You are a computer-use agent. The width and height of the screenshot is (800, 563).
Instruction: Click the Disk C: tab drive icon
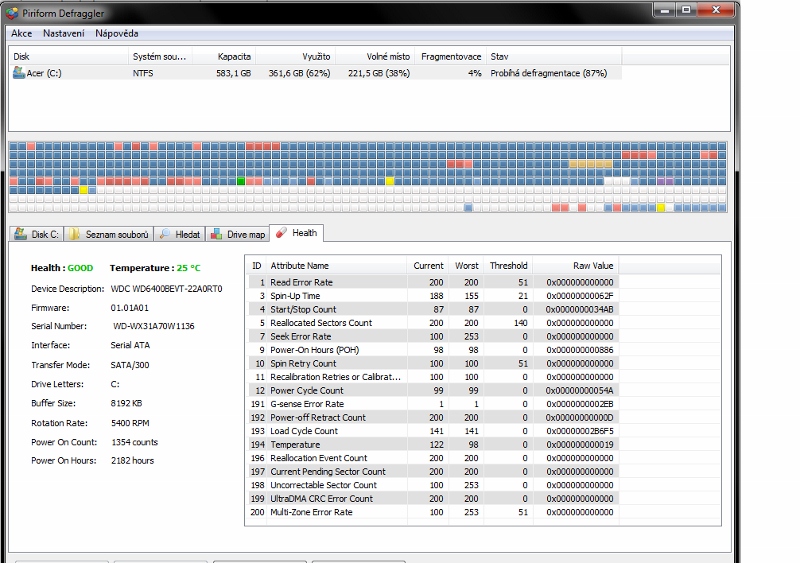20,234
